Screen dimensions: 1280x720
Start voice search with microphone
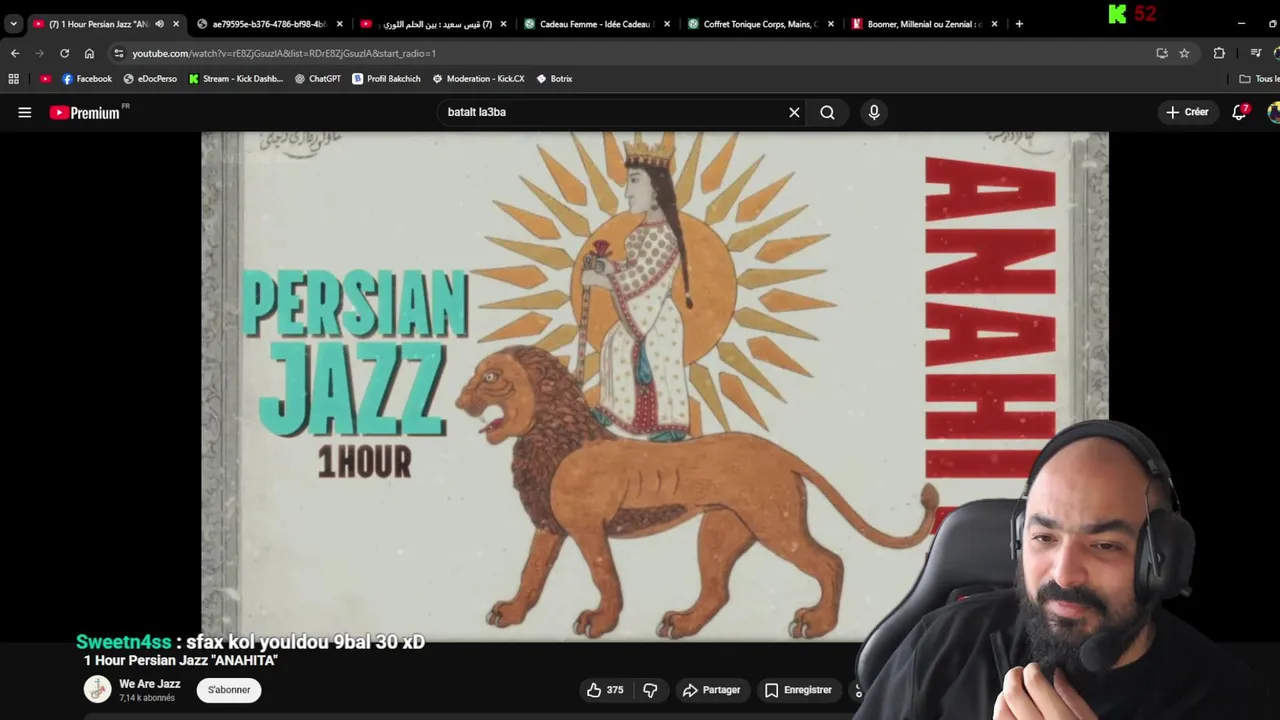874,112
